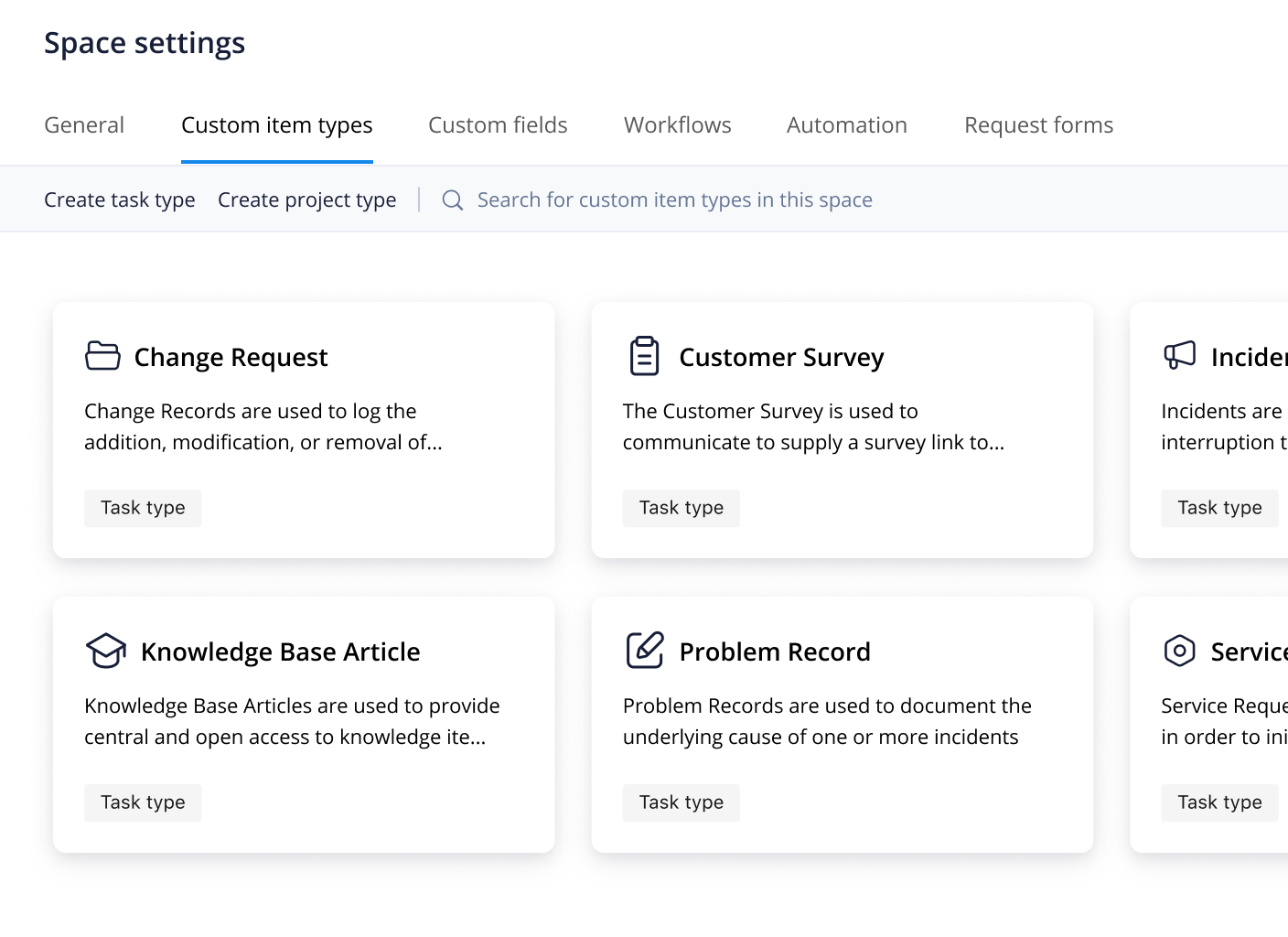Open the Custom fields tab

click(x=498, y=125)
